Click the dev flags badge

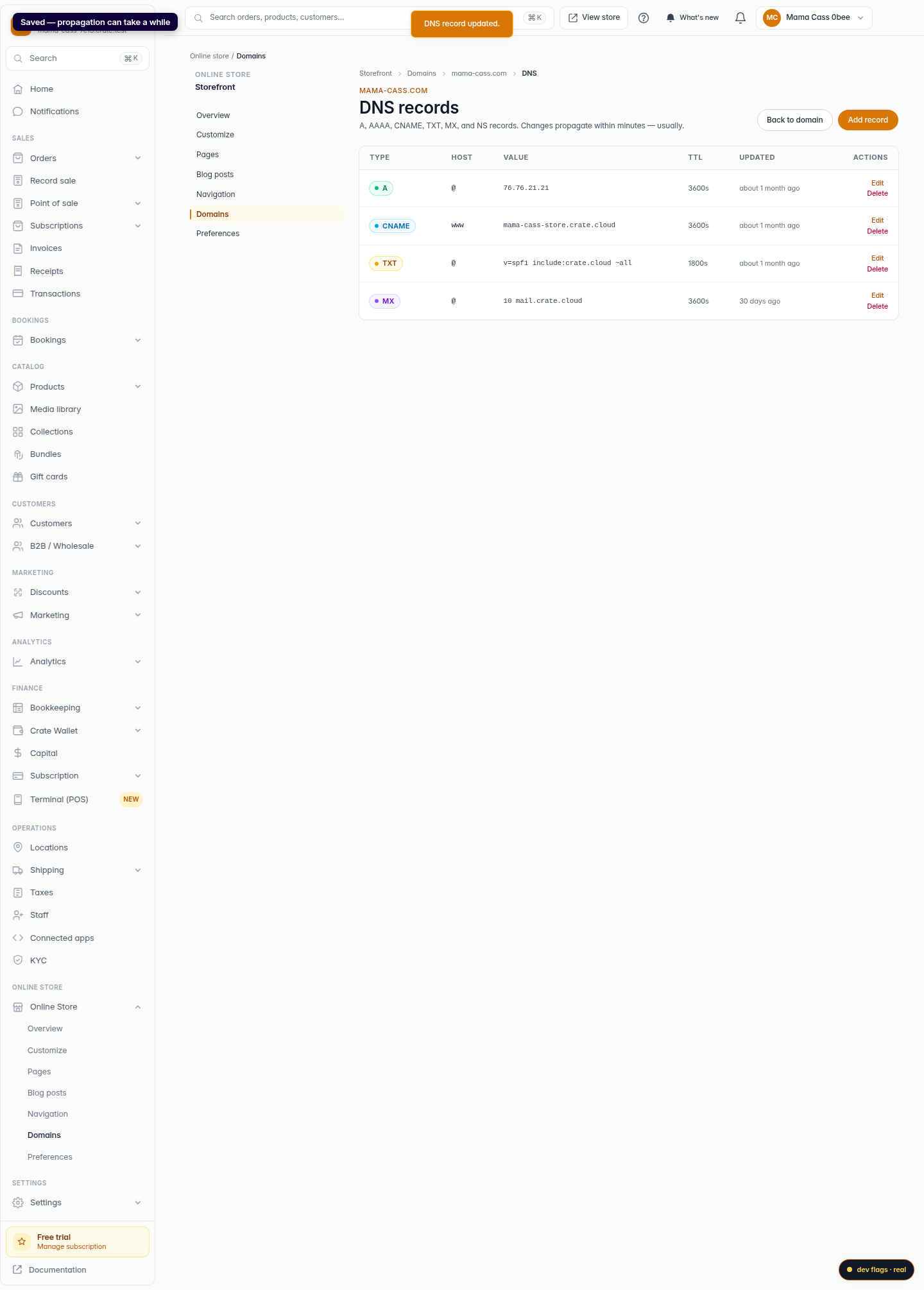876,1269
